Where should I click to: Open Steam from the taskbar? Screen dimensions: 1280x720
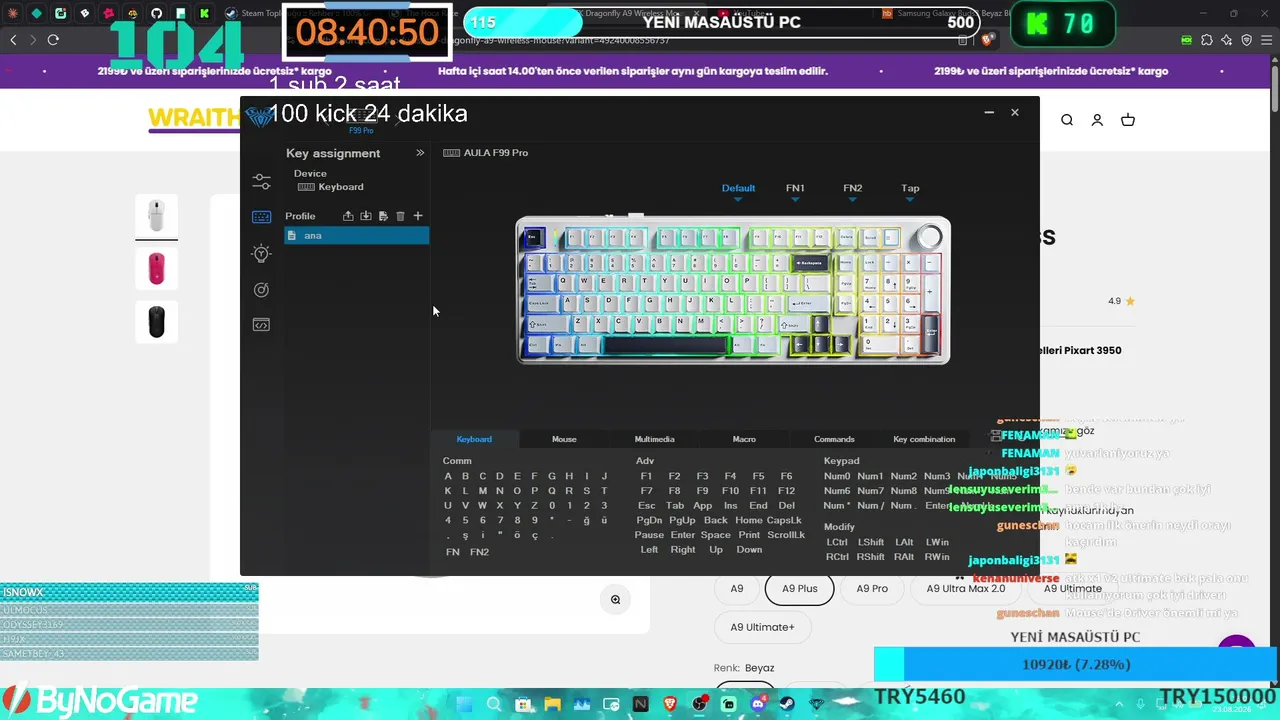786,704
